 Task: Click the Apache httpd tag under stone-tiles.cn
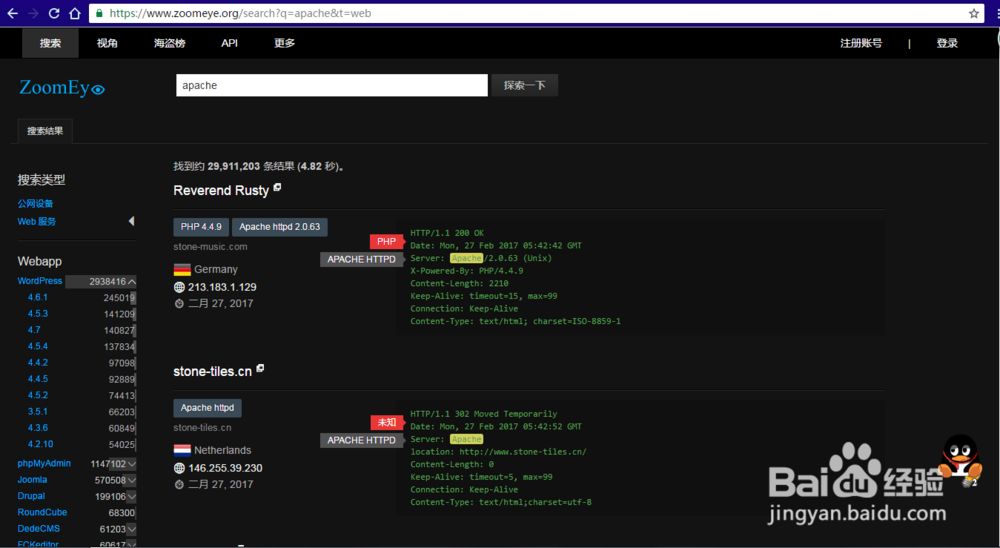coord(207,408)
